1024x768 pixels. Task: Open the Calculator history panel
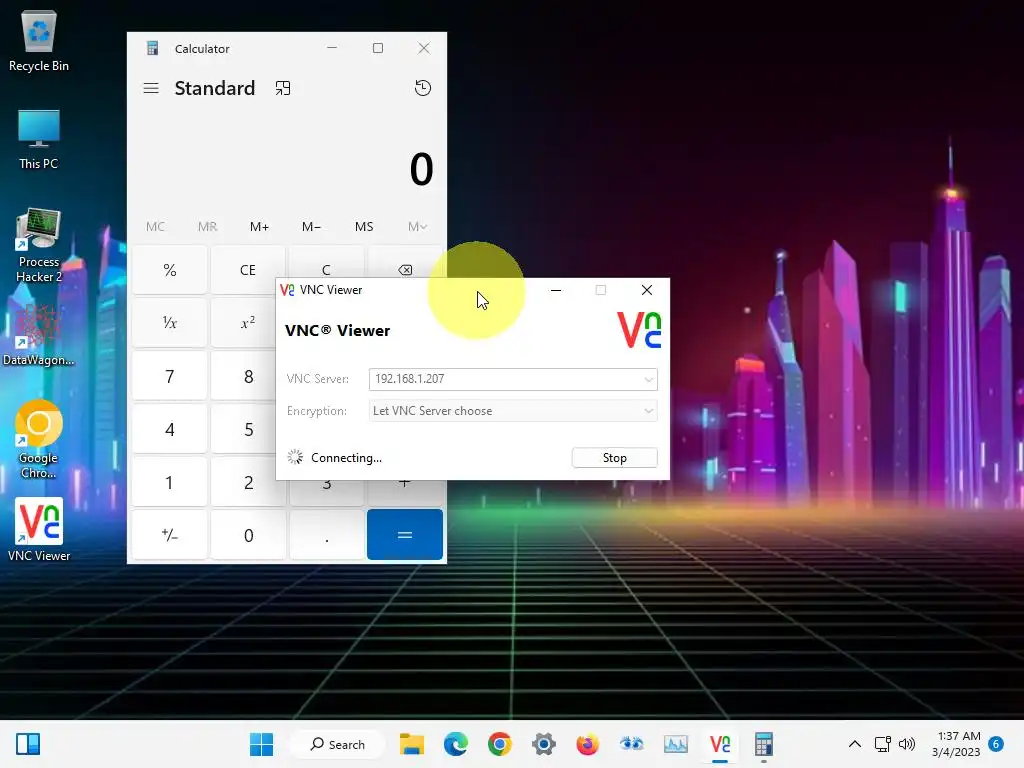tap(423, 88)
